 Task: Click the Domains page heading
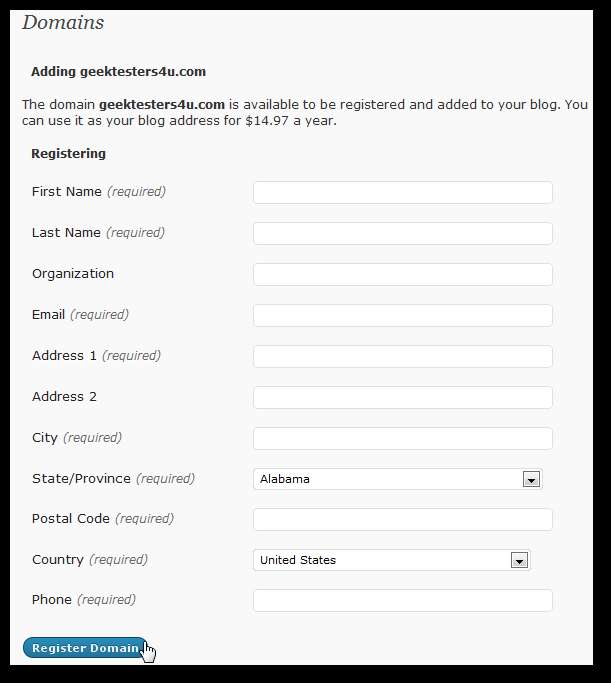[63, 22]
